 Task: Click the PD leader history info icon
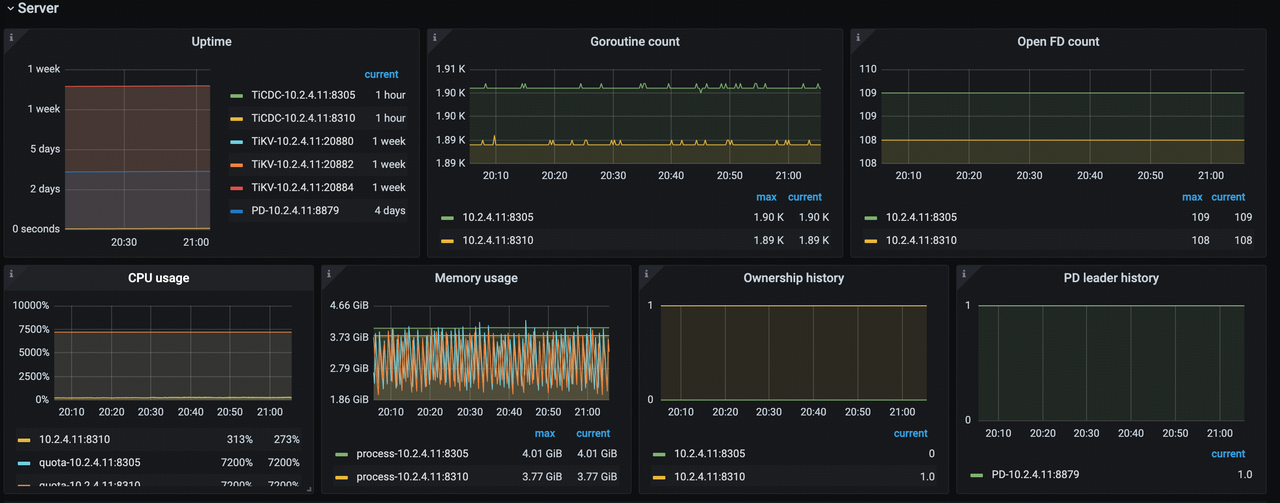(x=963, y=272)
